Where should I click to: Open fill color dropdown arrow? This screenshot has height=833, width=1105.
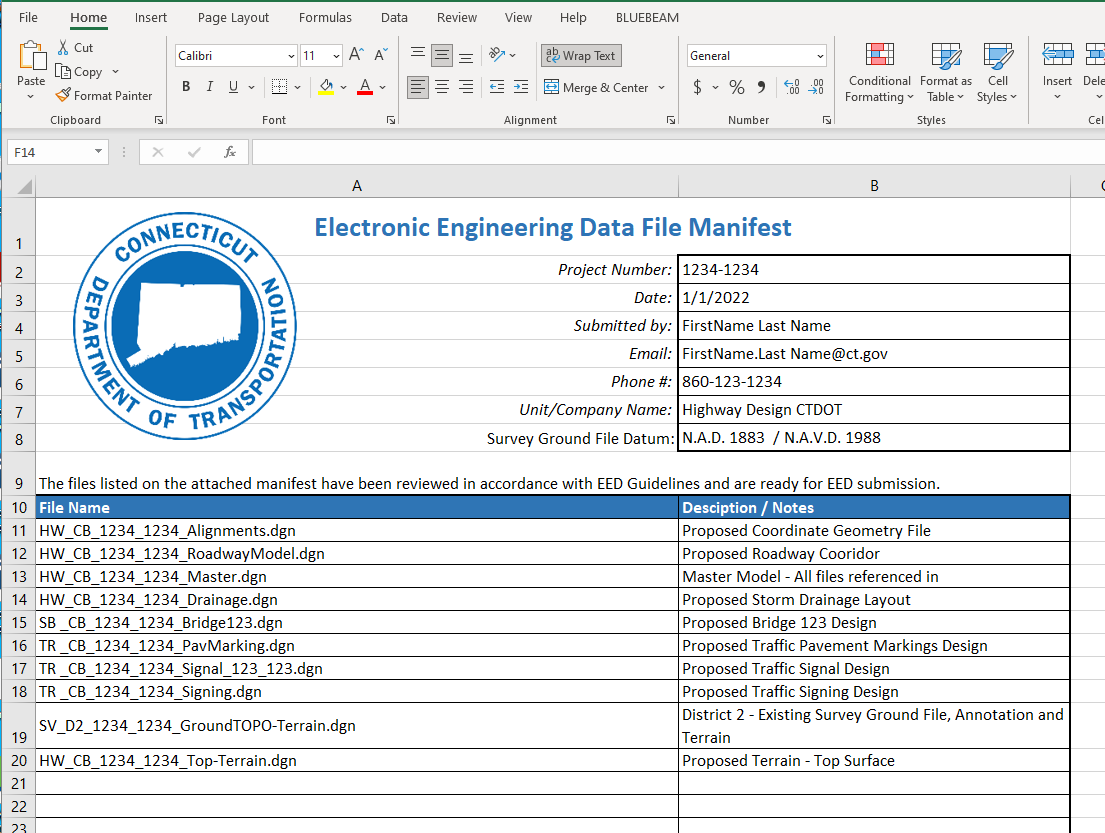click(x=343, y=87)
